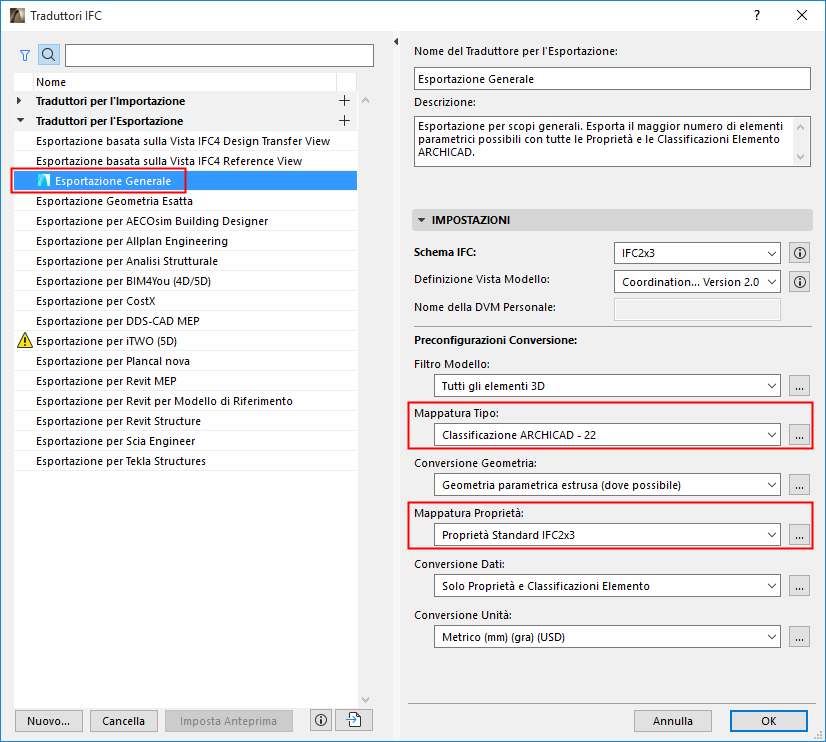This screenshot has height=742, width=826.
Task: Collapse the IMPOSTAZIONI section
Action: [x=421, y=220]
